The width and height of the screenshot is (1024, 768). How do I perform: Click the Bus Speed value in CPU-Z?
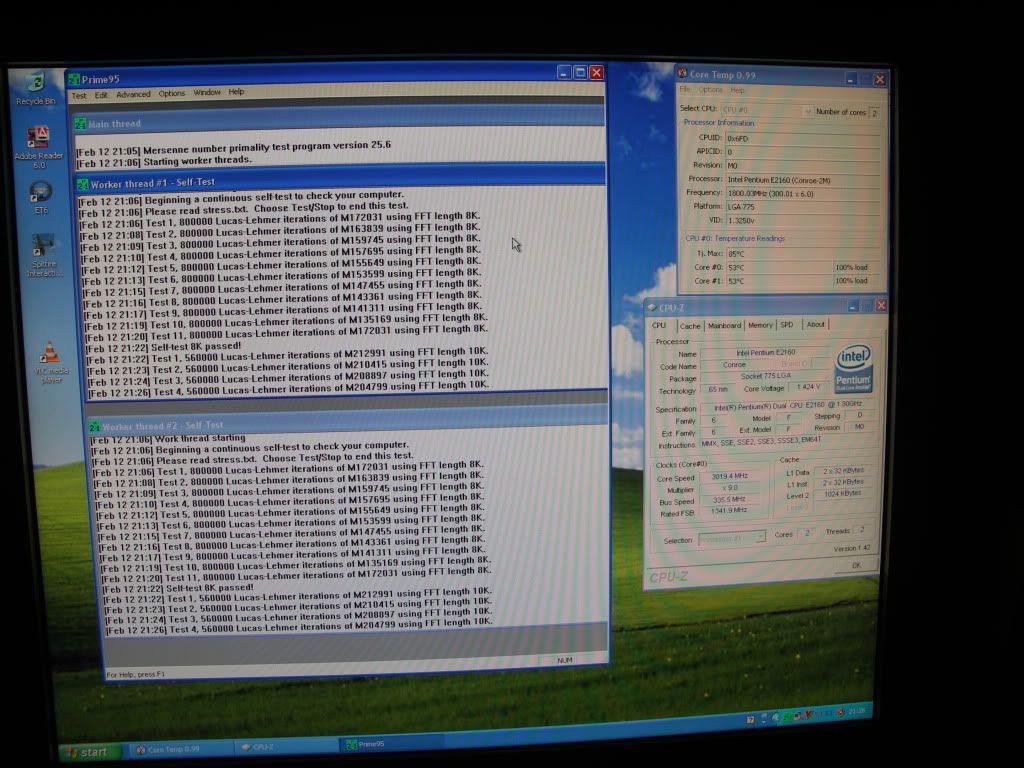point(730,500)
